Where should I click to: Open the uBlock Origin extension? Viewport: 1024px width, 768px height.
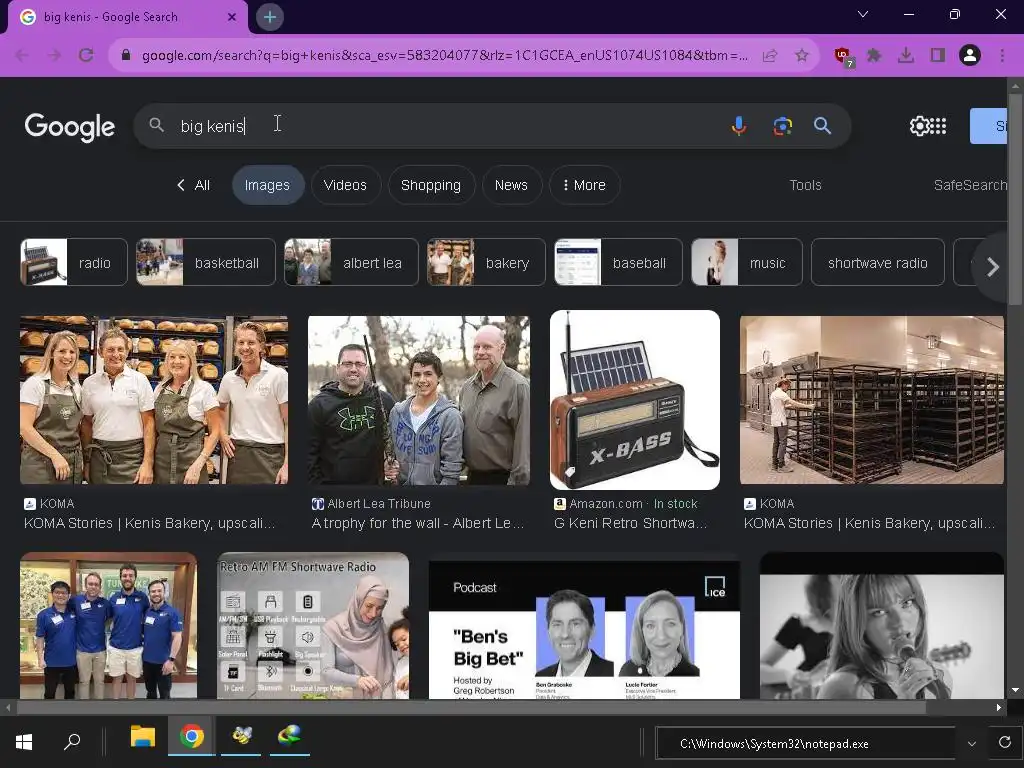(x=844, y=56)
